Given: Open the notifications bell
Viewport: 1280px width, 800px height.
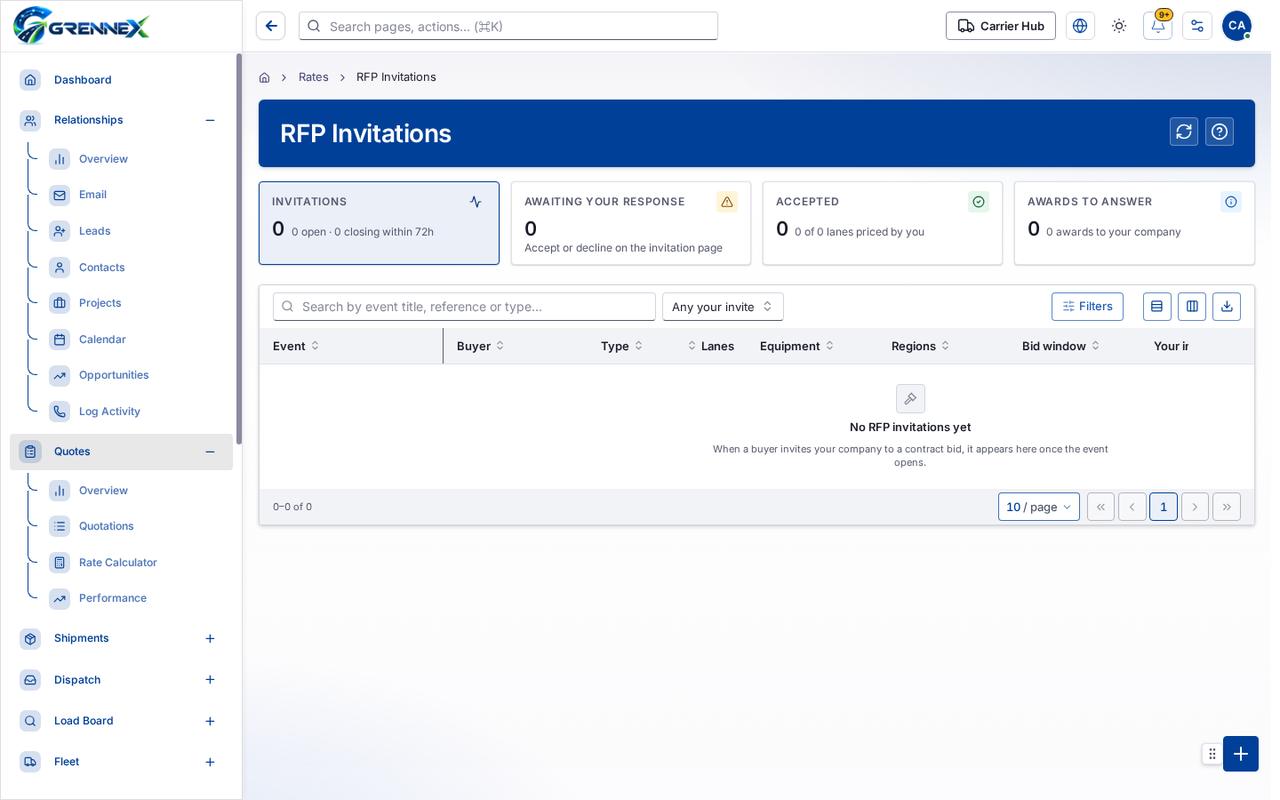Looking at the screenshot, I should tap(1158, 26).
